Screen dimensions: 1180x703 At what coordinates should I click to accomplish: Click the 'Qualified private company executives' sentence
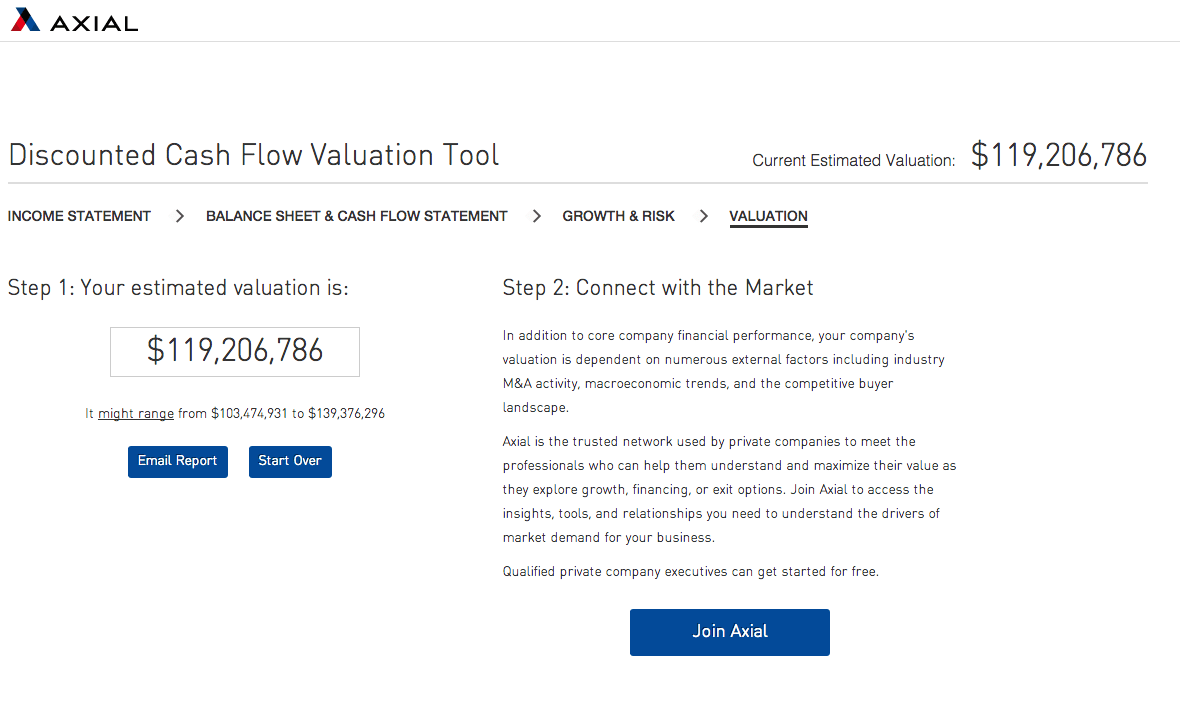pyautogui.click(x=690, y=571)
